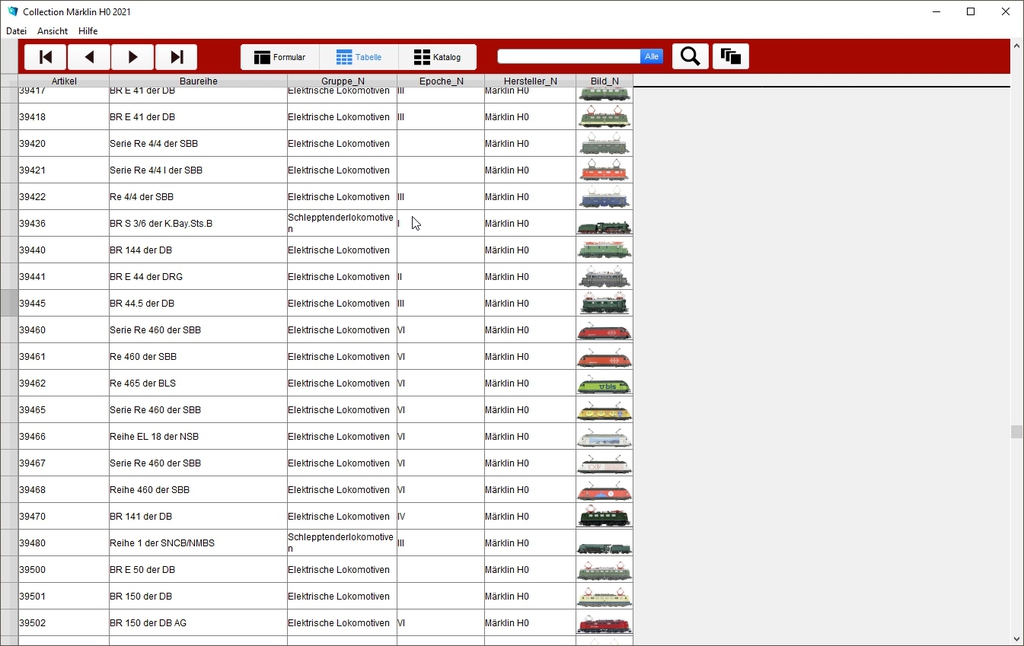
Task: Click the thumbnail of locomotive 39462
Action: coord(604,384)
